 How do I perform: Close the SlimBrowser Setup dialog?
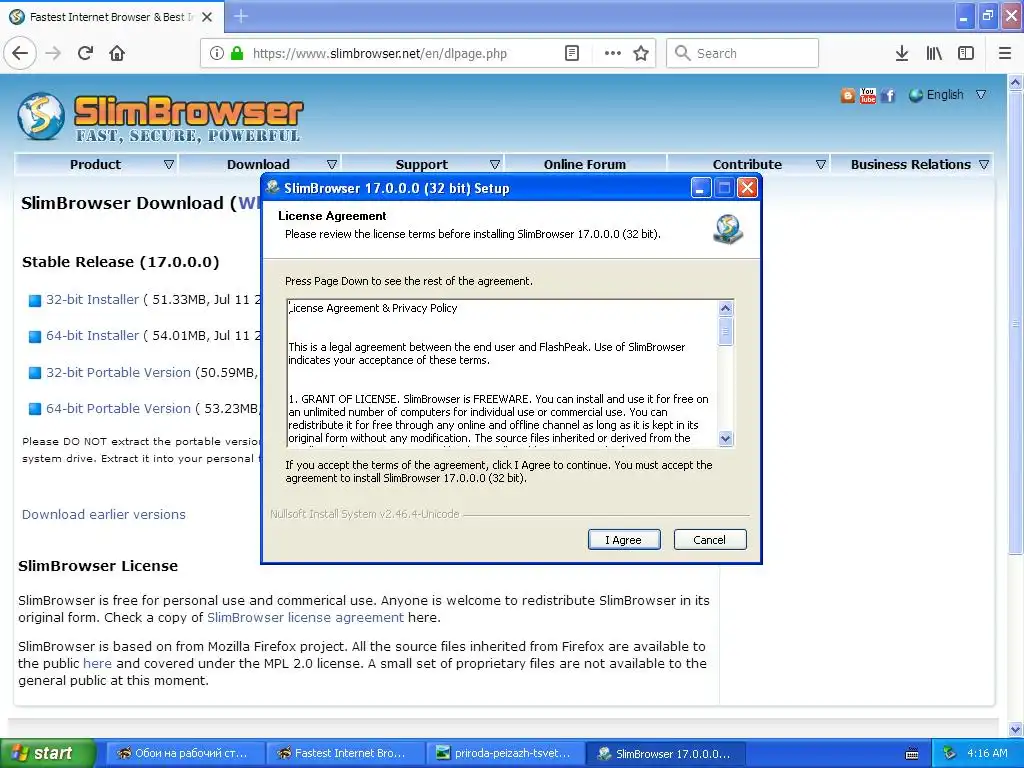(x=747, y=188)
